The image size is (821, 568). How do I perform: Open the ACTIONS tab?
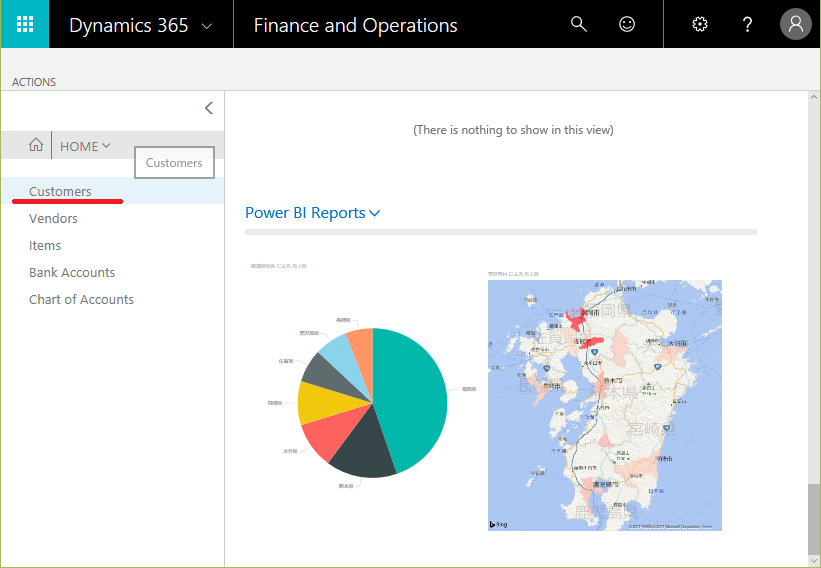pos(34,82)
